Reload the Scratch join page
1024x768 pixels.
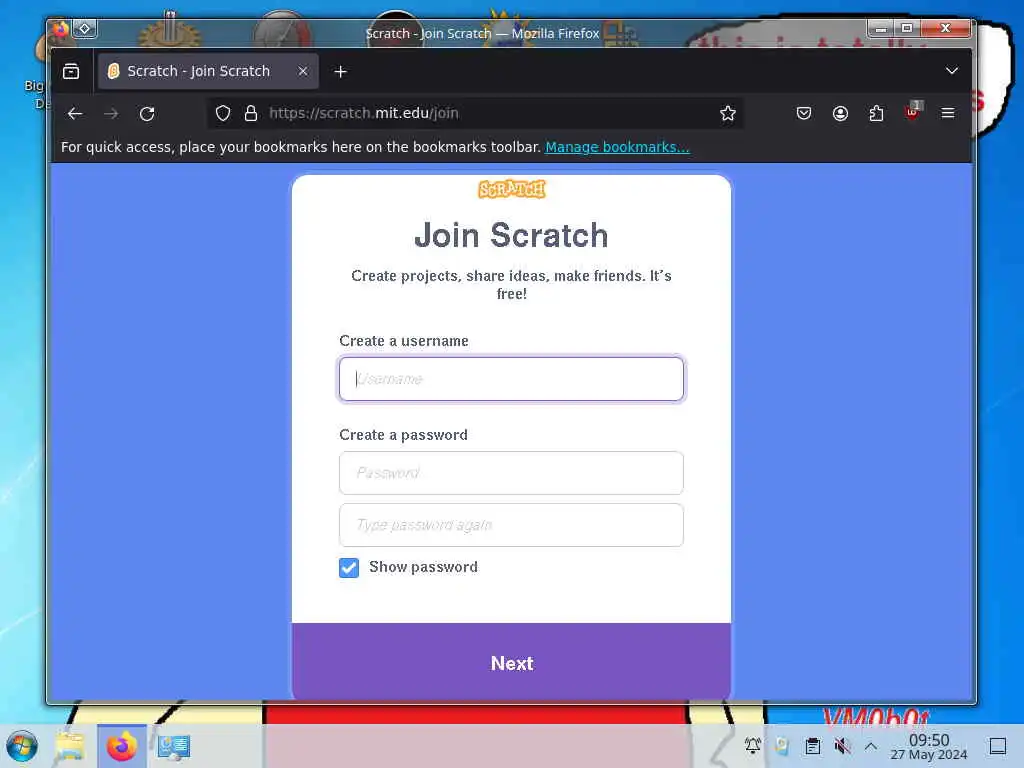[x=147, y=114]
